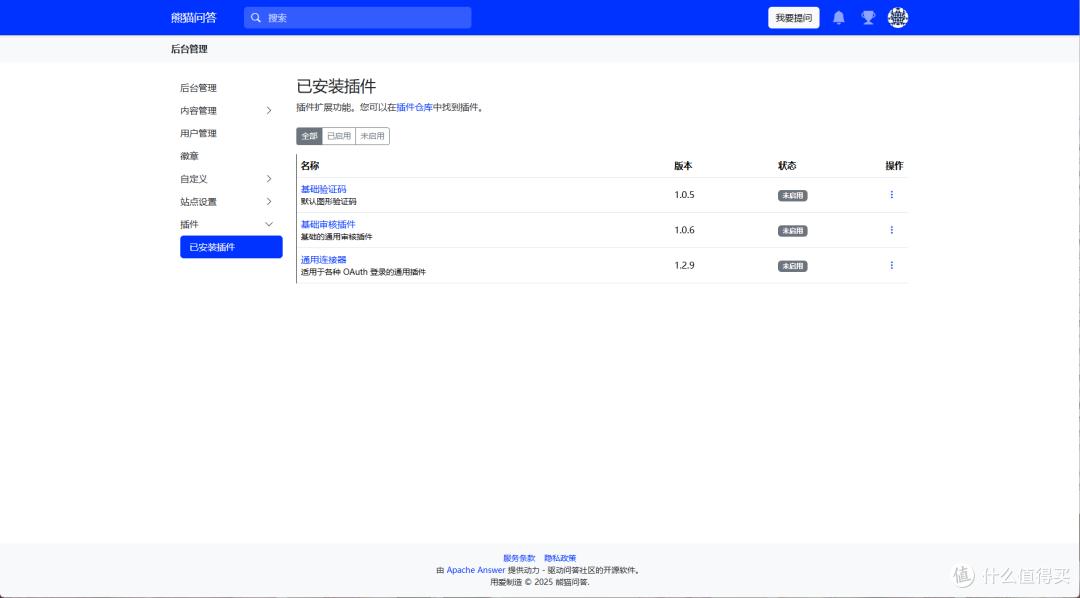The height and width of the screenshot is (598, 1080).
Task: Select the 全部 filter tab
Action: (309, 136)
